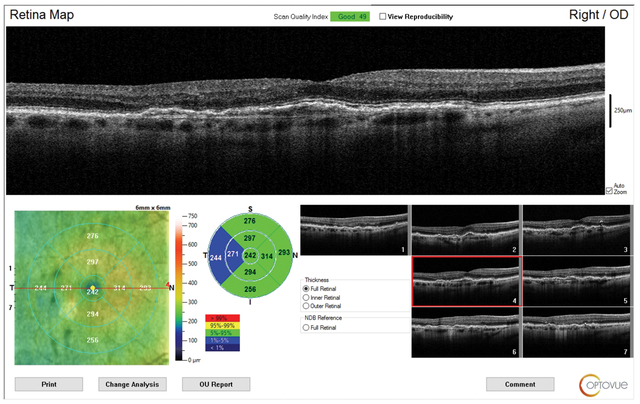Open scan thumbnail number 2
The height and width of the screenshot is (404, 640).
click(466, 230)
